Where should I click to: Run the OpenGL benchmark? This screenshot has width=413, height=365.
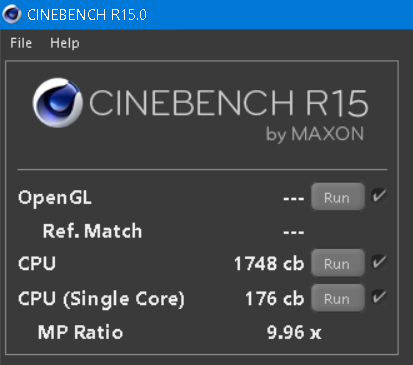337,197
